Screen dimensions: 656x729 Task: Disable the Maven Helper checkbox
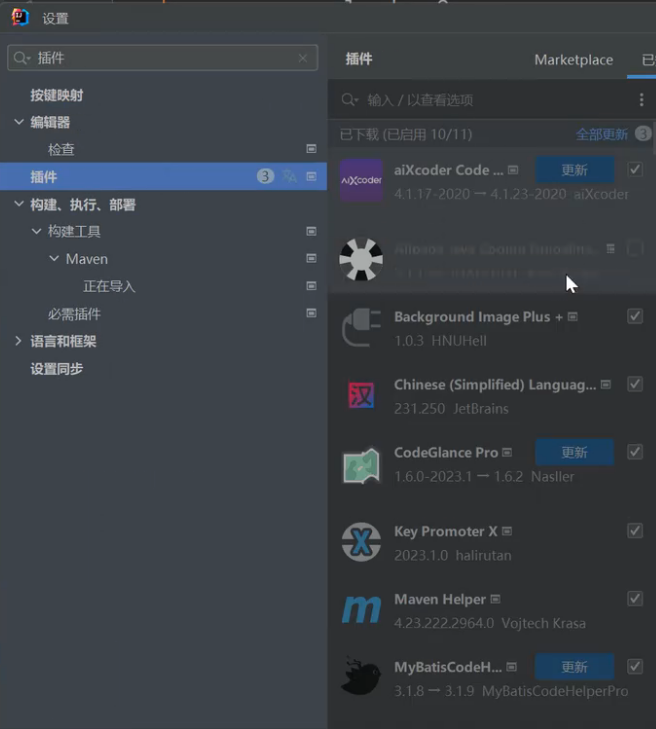click(x=635, y=598)
